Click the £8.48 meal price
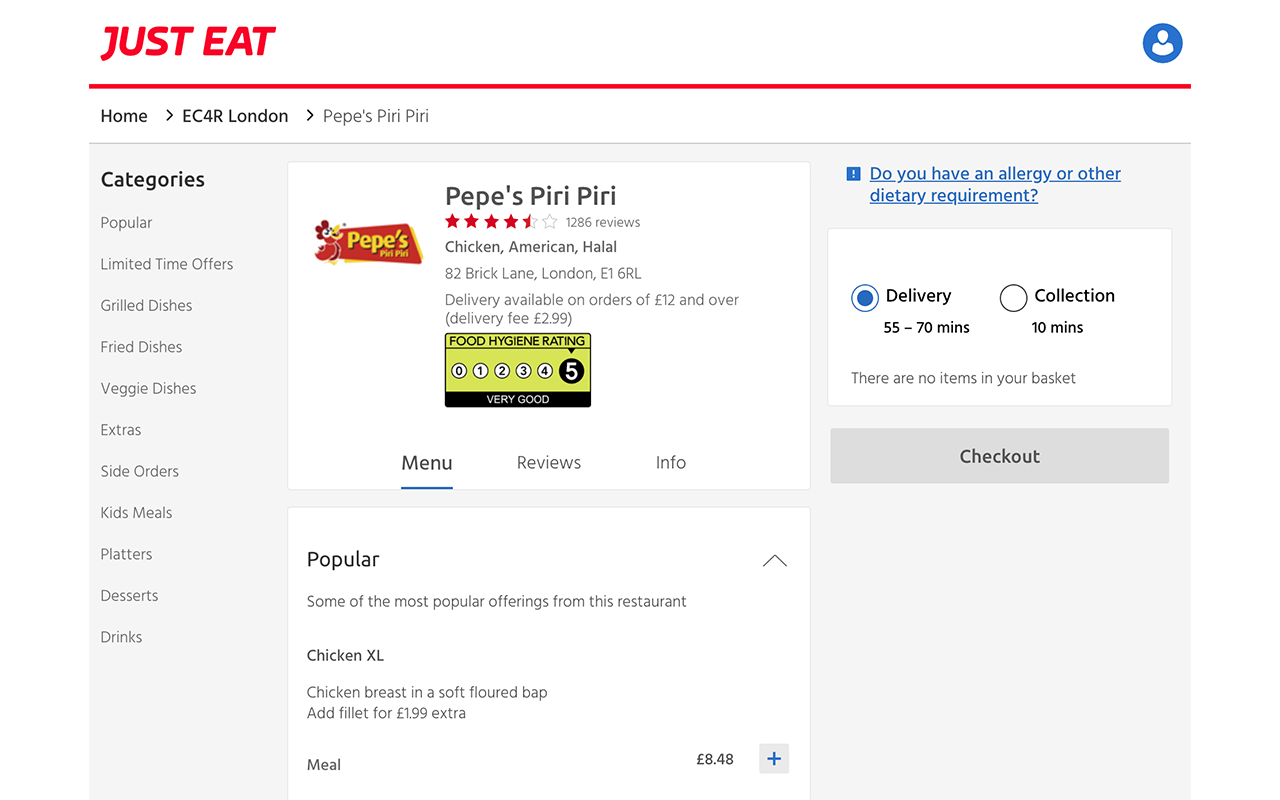 (x=715, y=759)
